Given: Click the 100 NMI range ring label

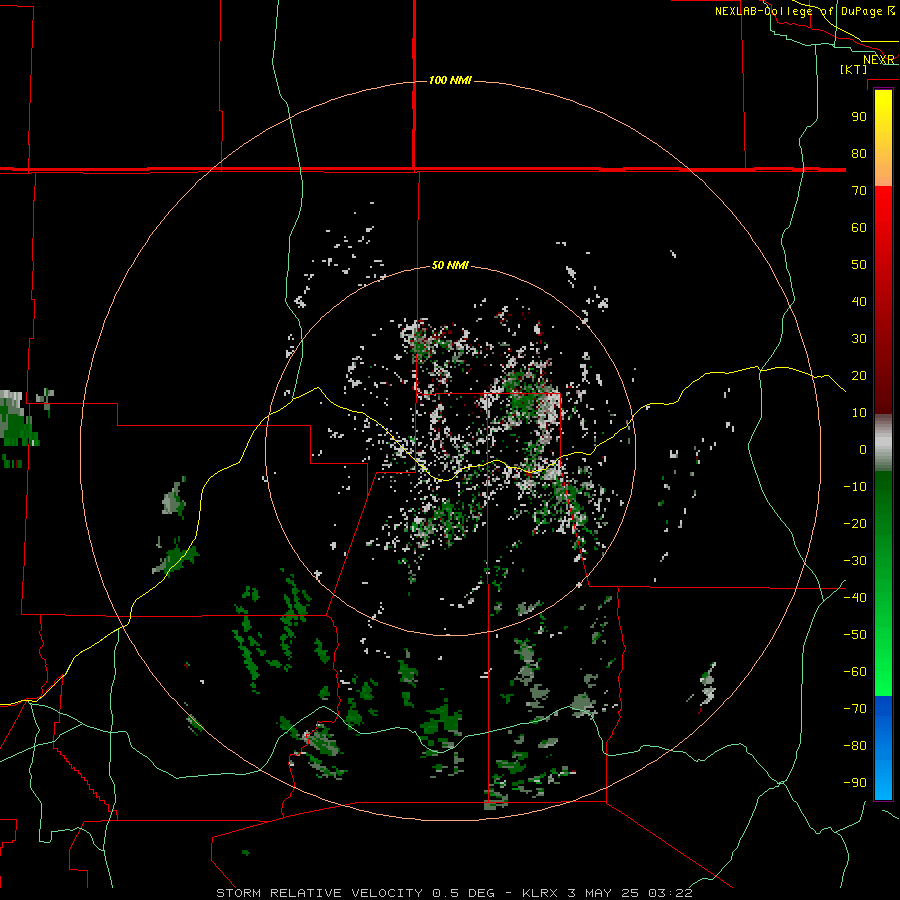Looking at the screenshot, I should pos(450,80).
